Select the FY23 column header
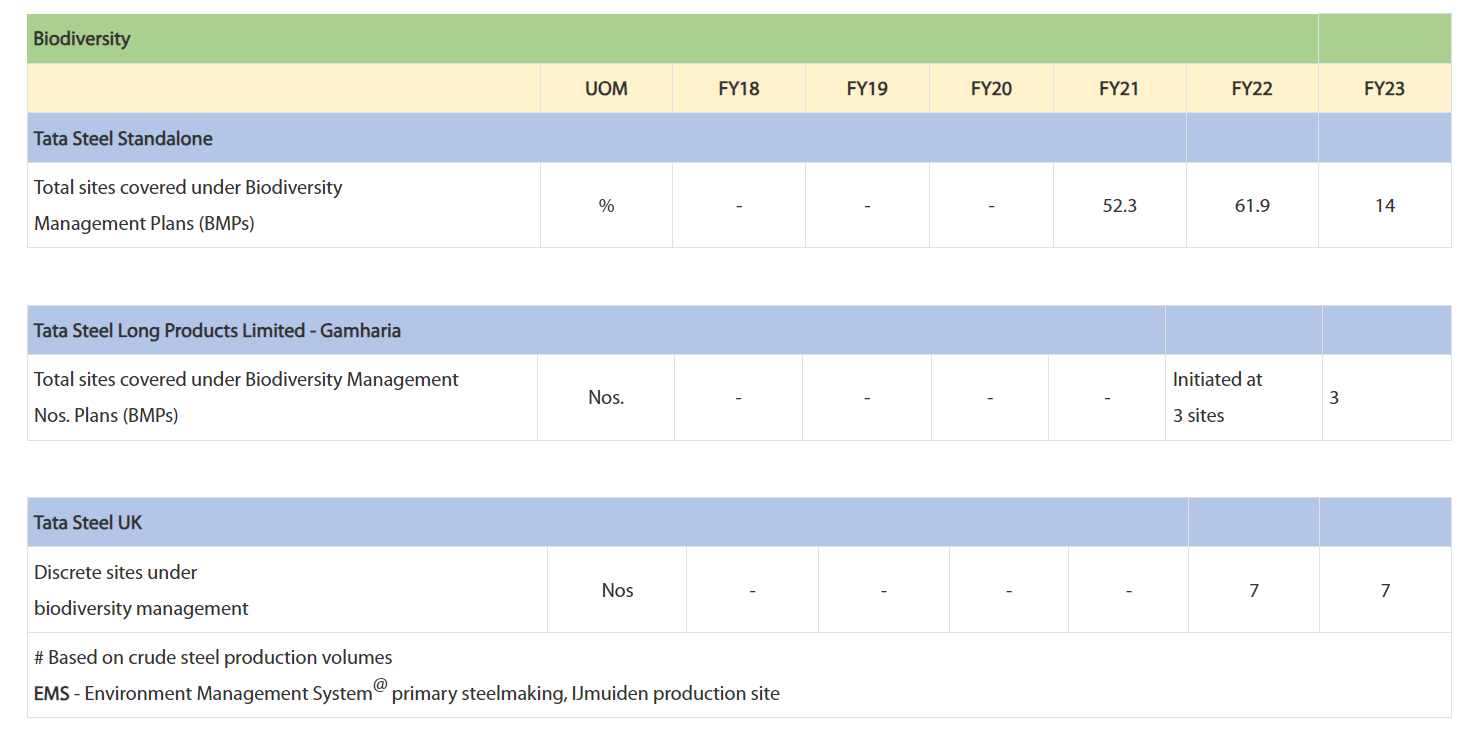This screenshot has width=1479, height=732. click(1384, 88)
